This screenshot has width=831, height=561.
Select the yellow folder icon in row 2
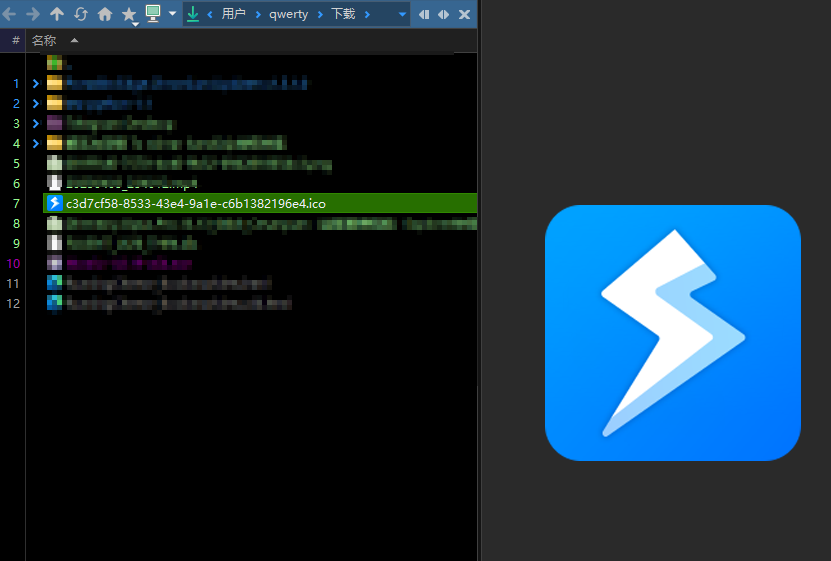click(x=54, y=103)
